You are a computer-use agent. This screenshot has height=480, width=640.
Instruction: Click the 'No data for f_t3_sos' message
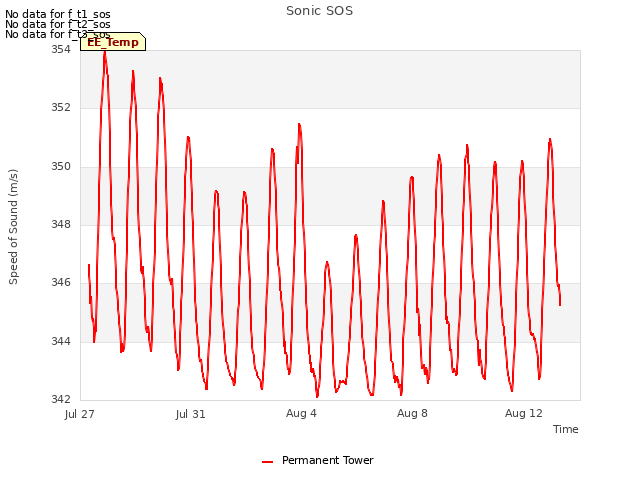coord(58,34)
